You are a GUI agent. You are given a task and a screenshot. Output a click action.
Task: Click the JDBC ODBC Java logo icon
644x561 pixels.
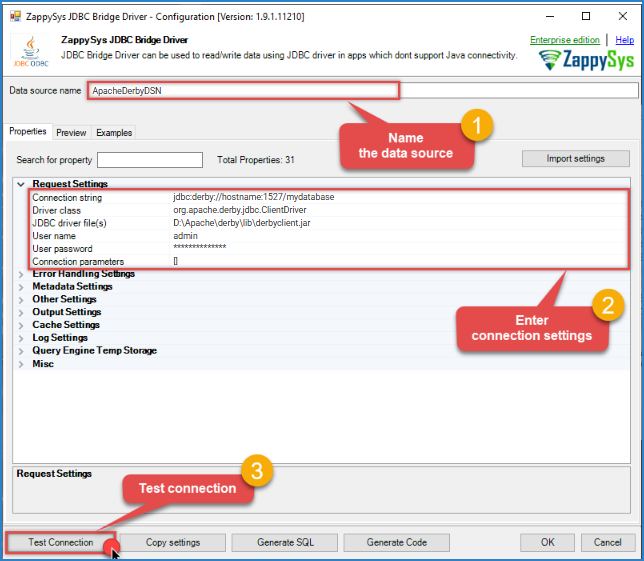click(x=31, y=52)
